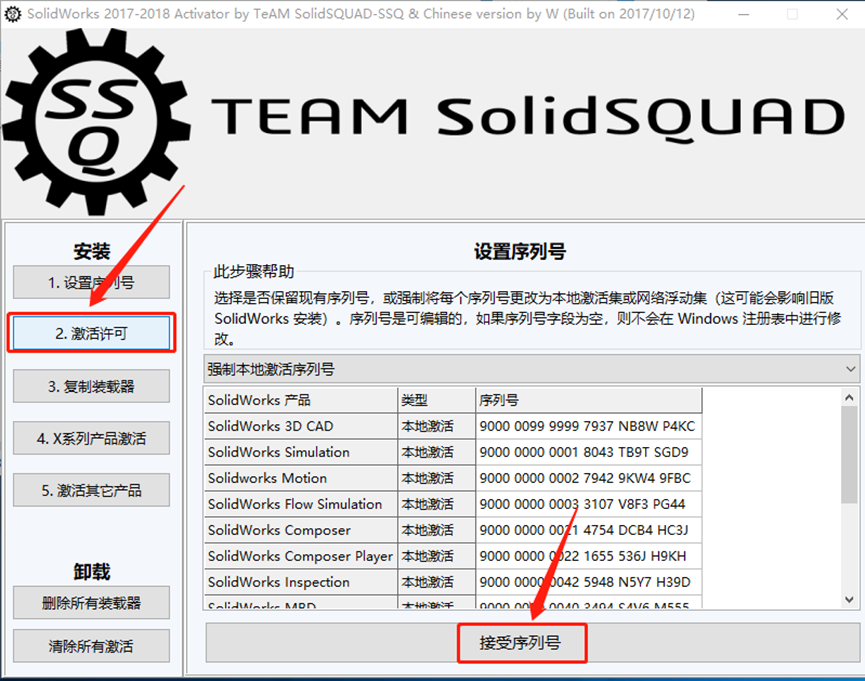The height and width of the screenshot is (681, 865).
Task: Click the SolidWorks activator icon in title bar
Action: click(x=12, y=14)
